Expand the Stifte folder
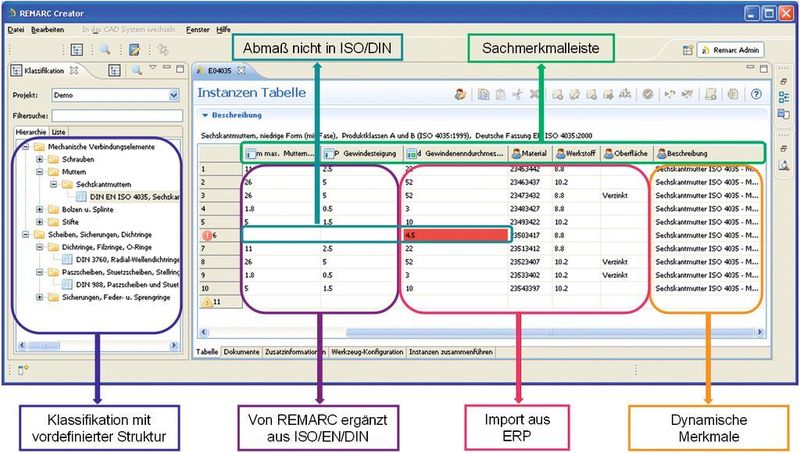The height and width of the screenshot is (453, 800). [x=39, y=222]
